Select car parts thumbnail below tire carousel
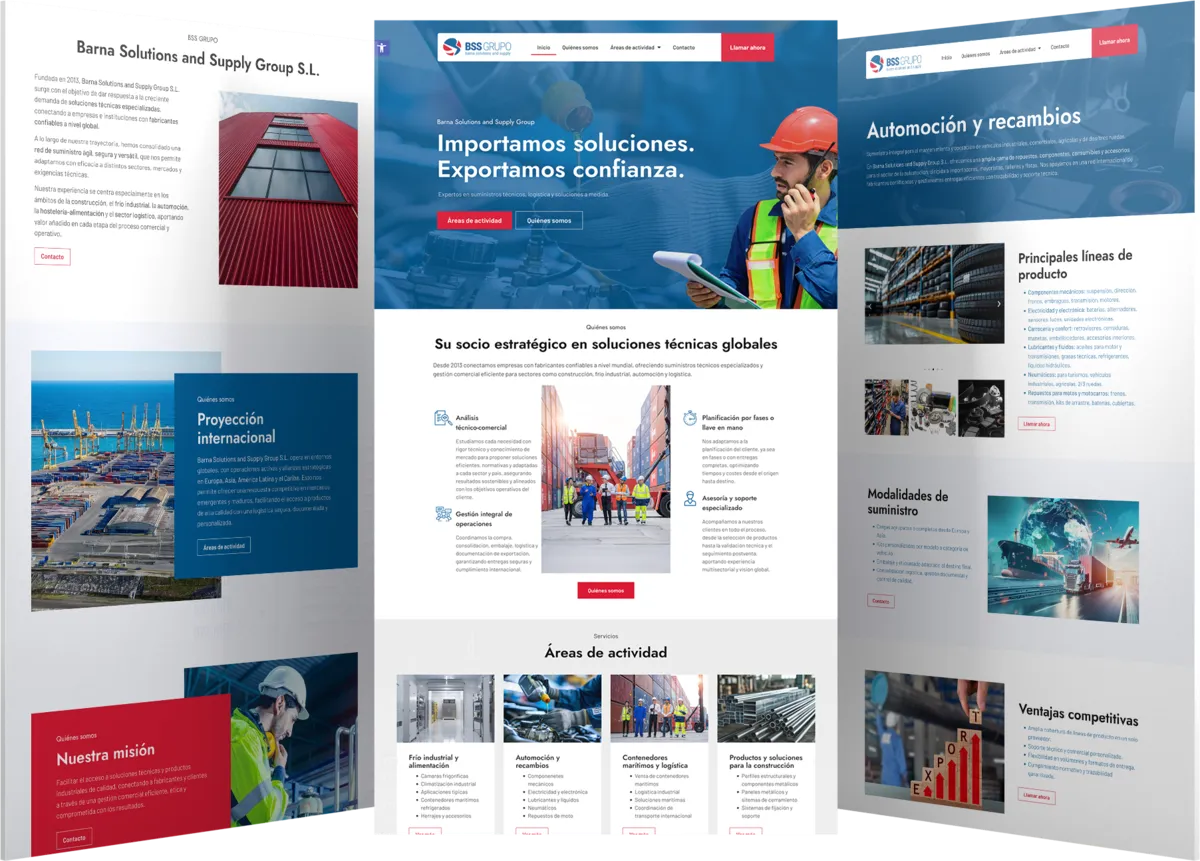1200x861 pixels. [933, 406]
